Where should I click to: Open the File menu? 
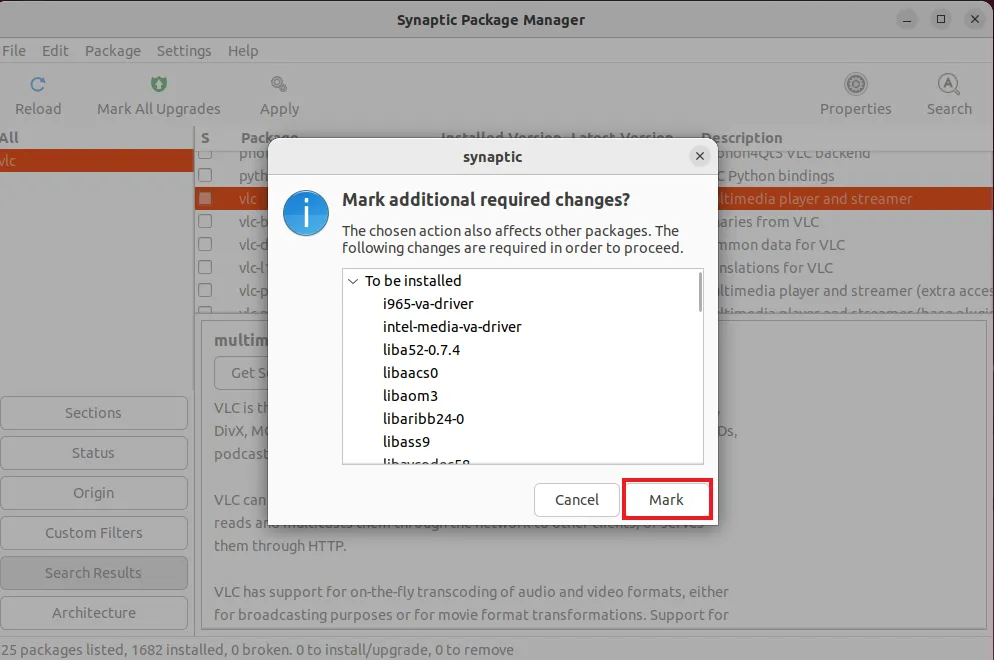[x=14, y=51]
